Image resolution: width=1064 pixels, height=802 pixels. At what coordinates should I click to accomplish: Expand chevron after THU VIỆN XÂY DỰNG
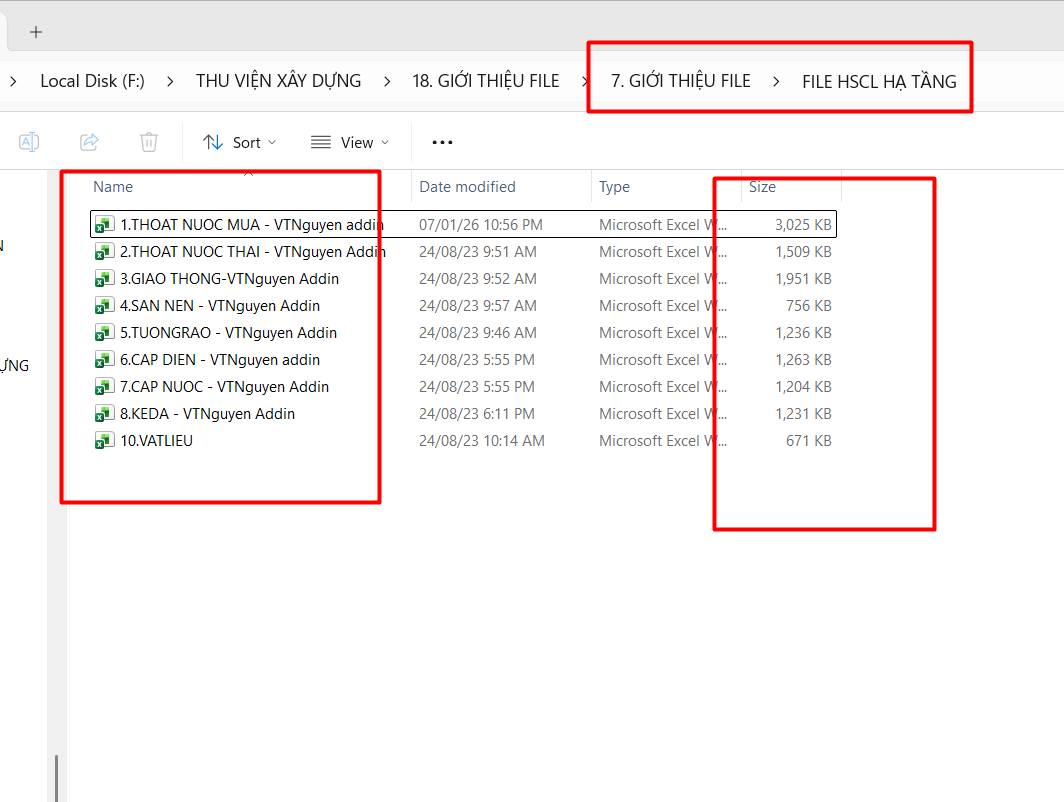(x=387, y=81)
